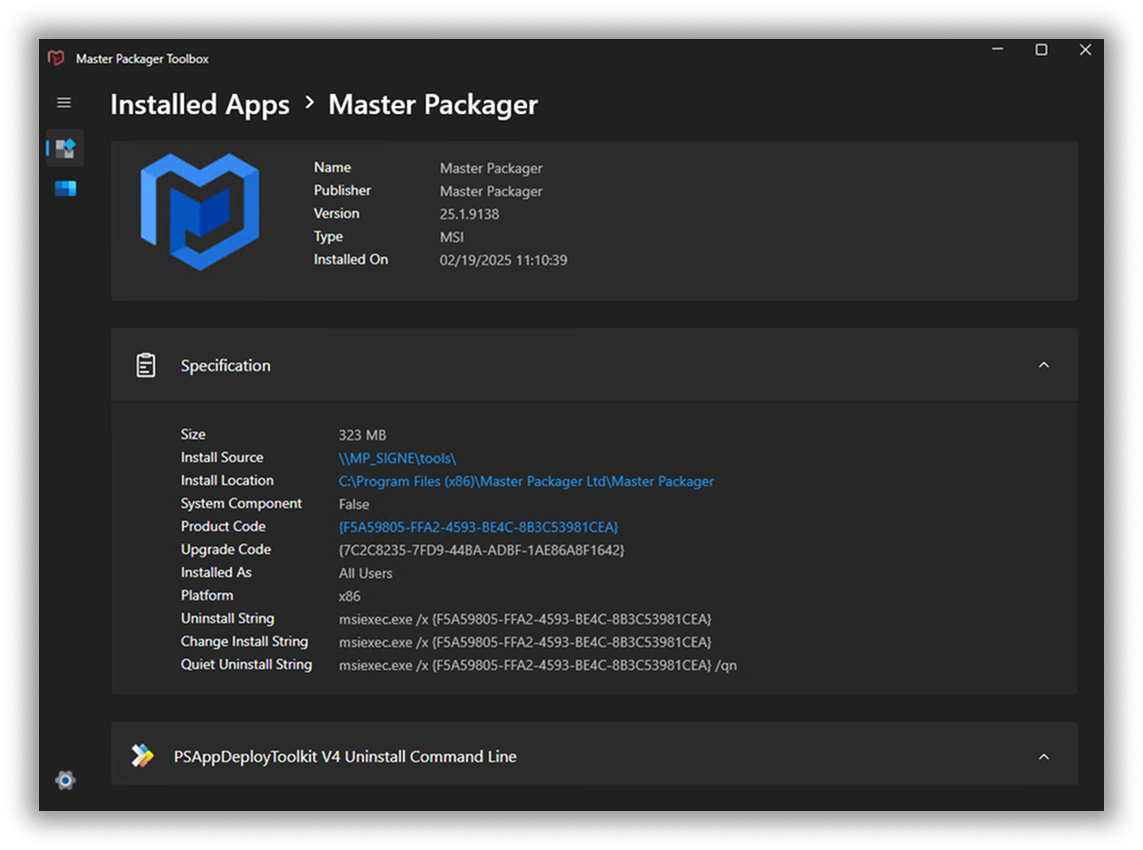
Task: Click the Upgrade Code GUID value
Action: (x=481, y=550)
